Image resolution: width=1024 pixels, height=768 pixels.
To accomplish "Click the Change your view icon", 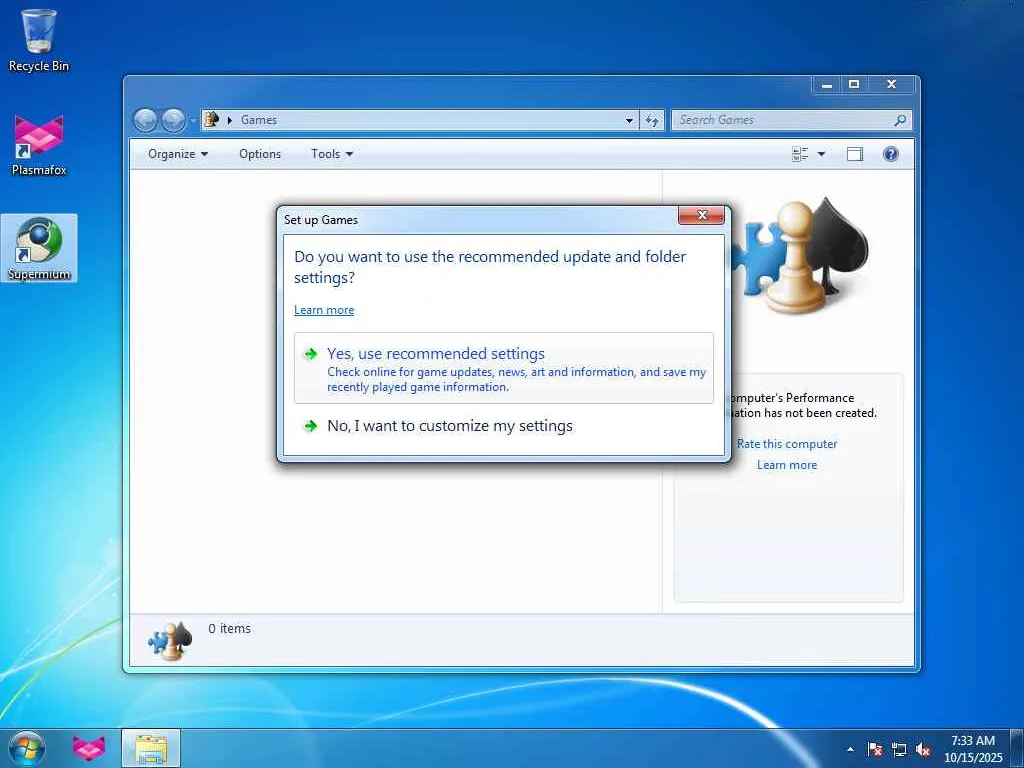I will coord(800,154).
